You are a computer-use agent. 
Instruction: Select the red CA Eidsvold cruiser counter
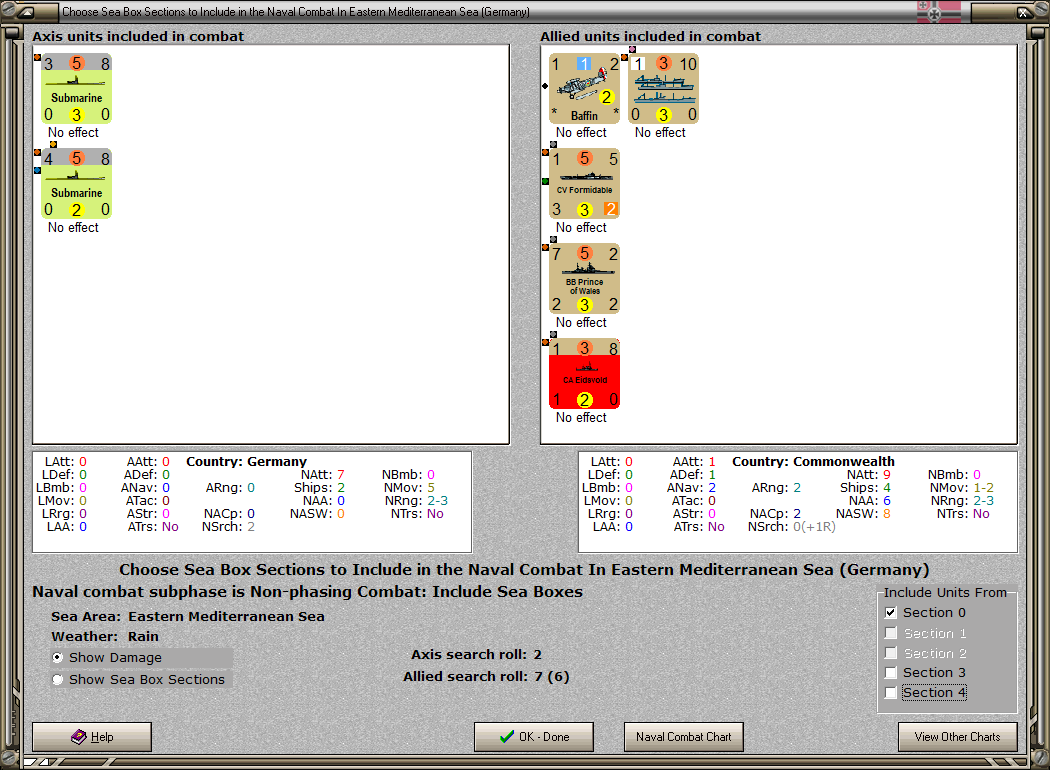584,374
